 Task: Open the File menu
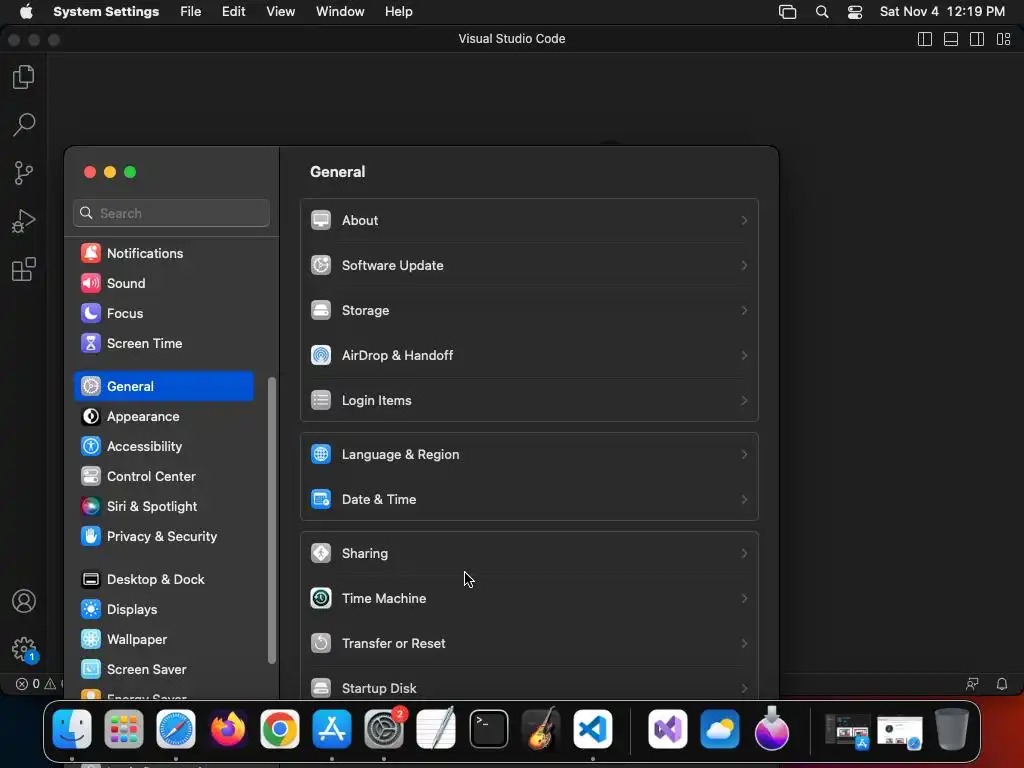click(x=191, y=12)
